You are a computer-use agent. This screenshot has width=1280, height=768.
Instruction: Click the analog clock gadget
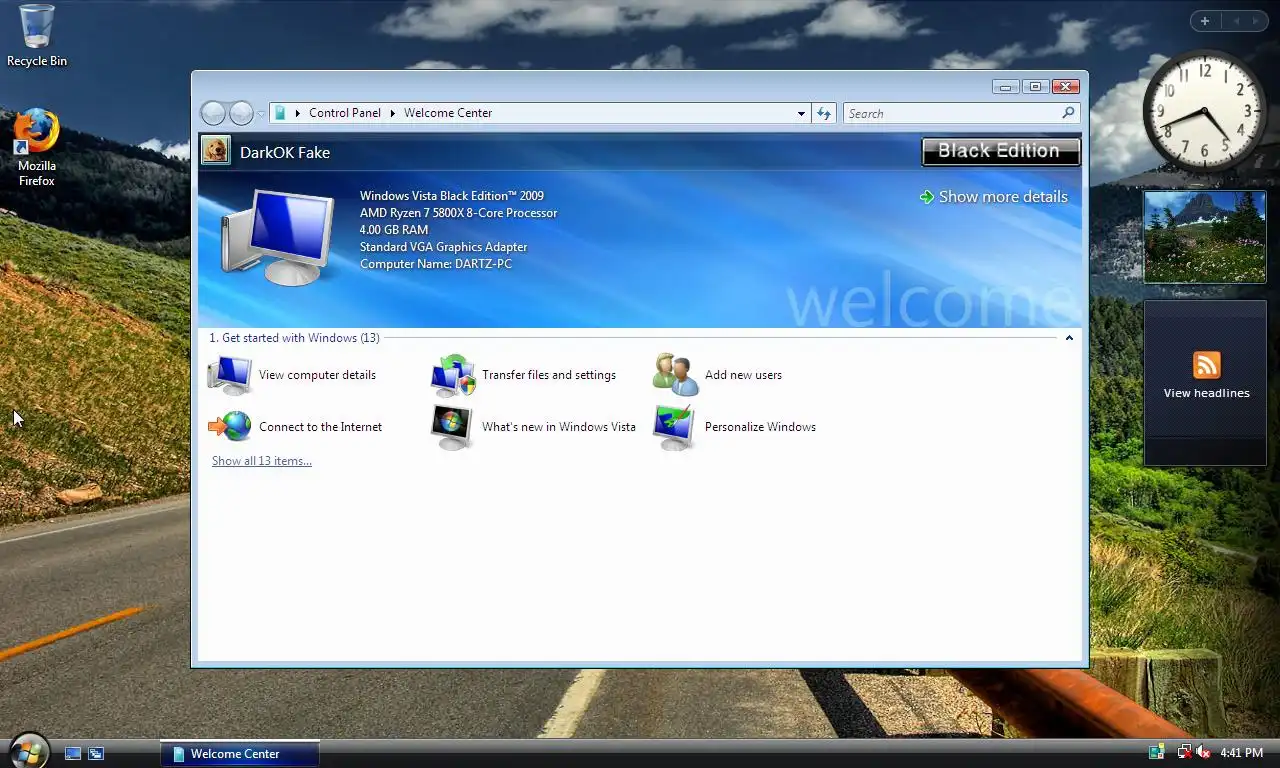pyautogui.click(x=1205, y=109)
